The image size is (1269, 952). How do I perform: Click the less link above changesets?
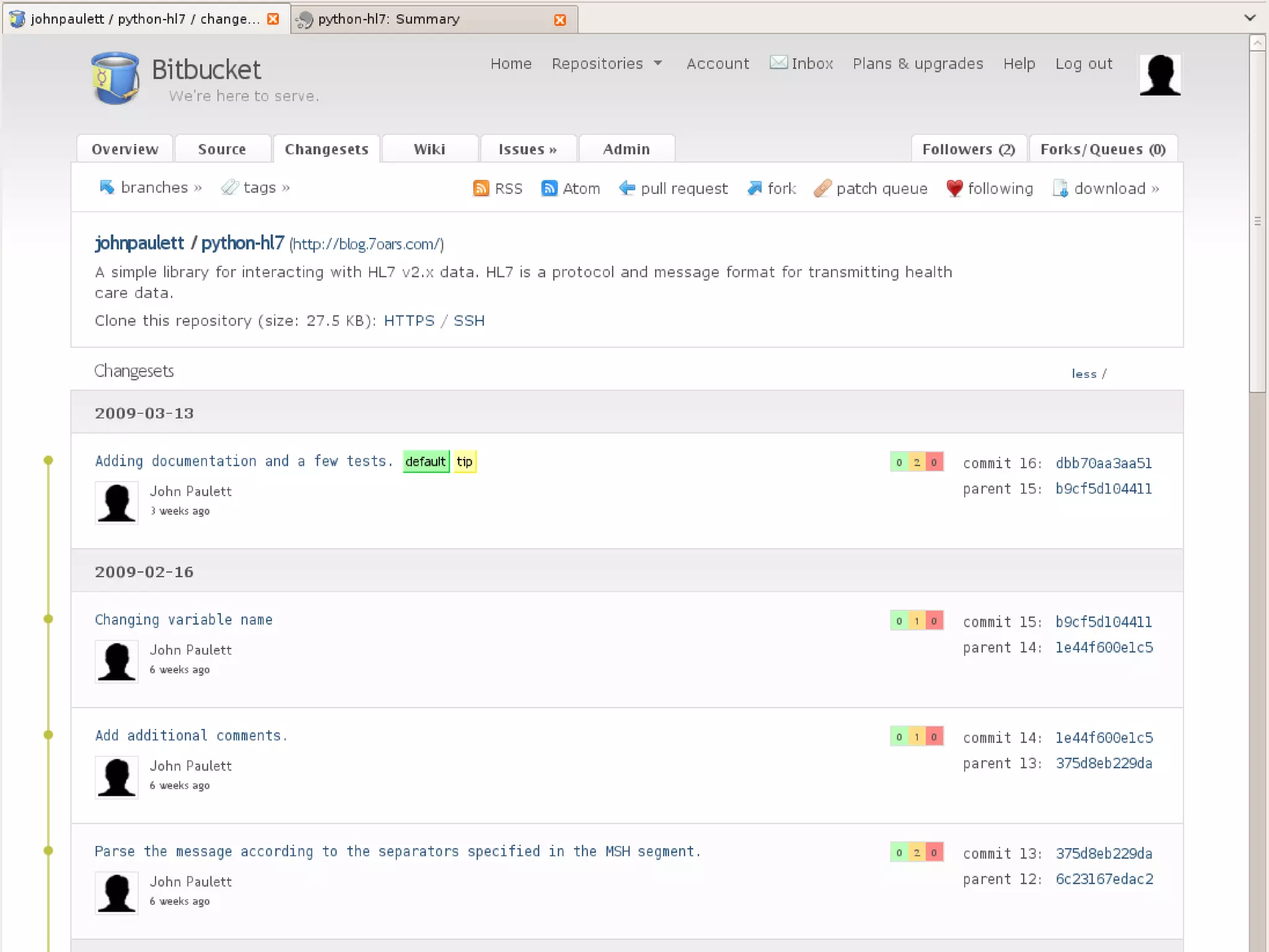[x=1084, y=374]
